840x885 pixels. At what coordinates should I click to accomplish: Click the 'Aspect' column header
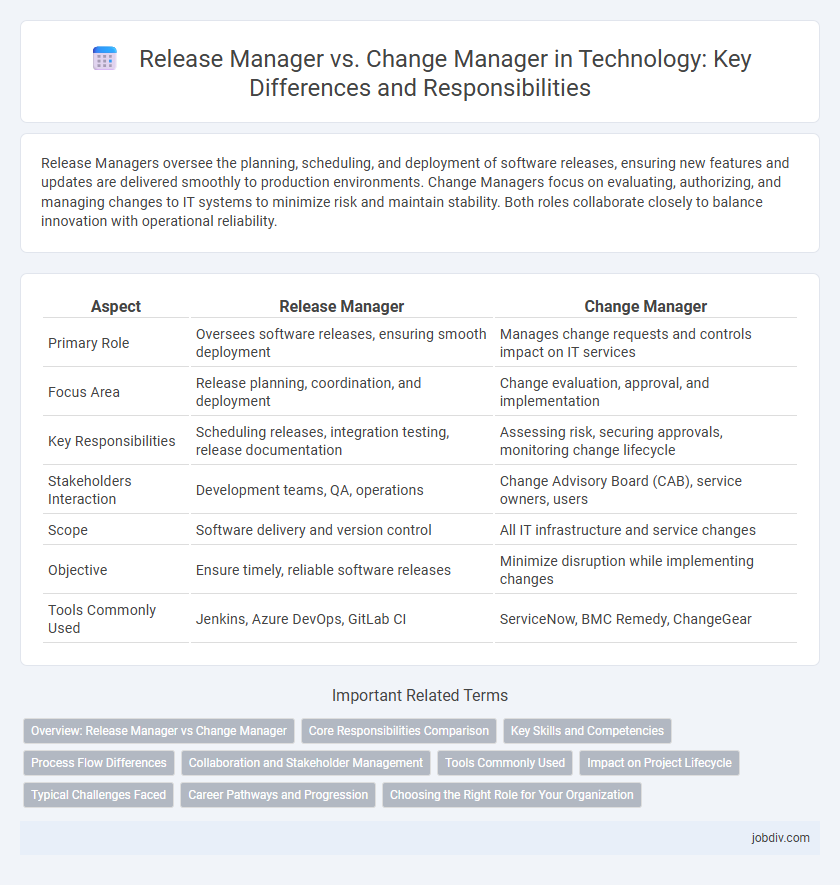pyautogui.click(x=116, y=306)
